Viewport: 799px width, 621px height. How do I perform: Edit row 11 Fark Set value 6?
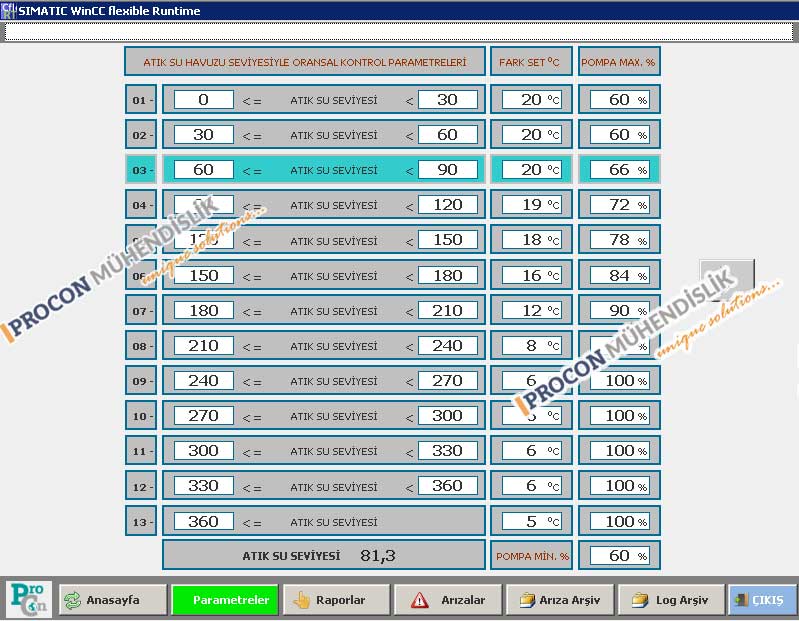(x=531, y=450)
